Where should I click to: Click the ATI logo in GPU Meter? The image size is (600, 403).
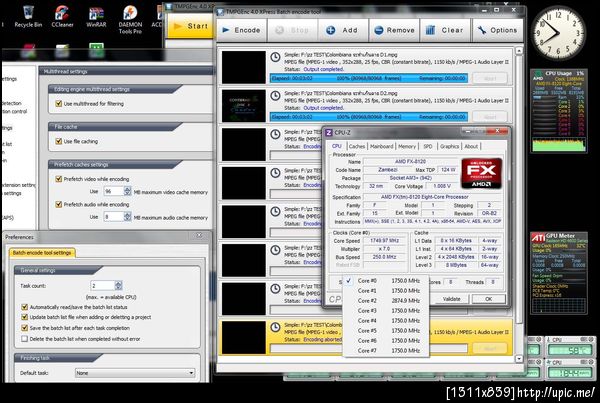point(538,238)
